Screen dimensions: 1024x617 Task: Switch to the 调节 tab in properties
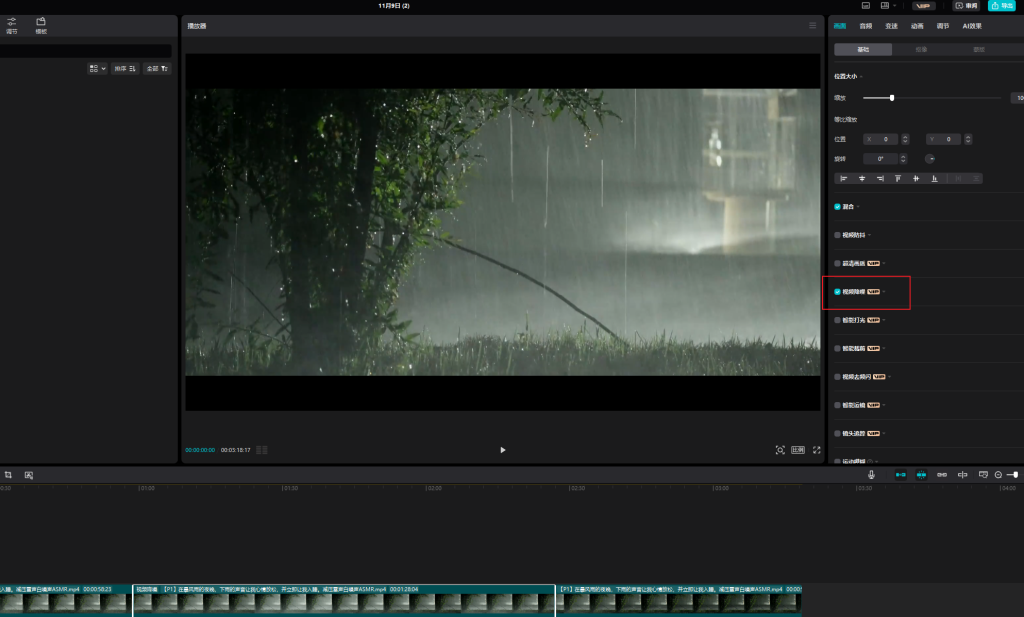point(942,26)
